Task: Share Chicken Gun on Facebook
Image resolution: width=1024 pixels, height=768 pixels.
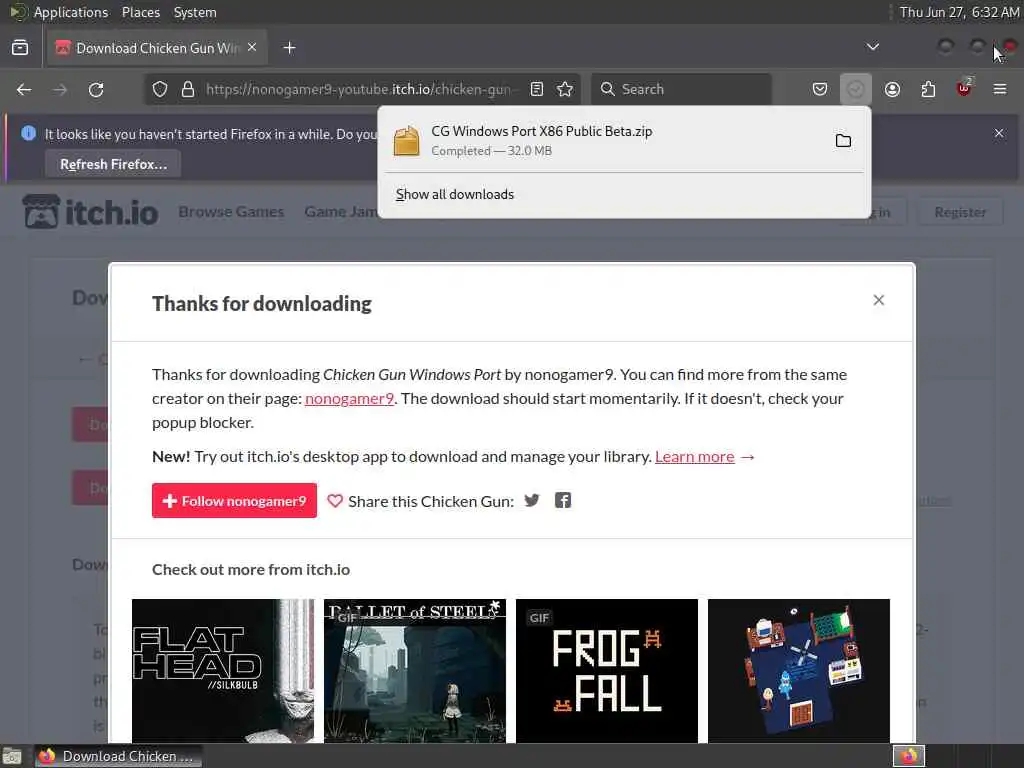Action: pyautogui.click(x=563, y=500)
